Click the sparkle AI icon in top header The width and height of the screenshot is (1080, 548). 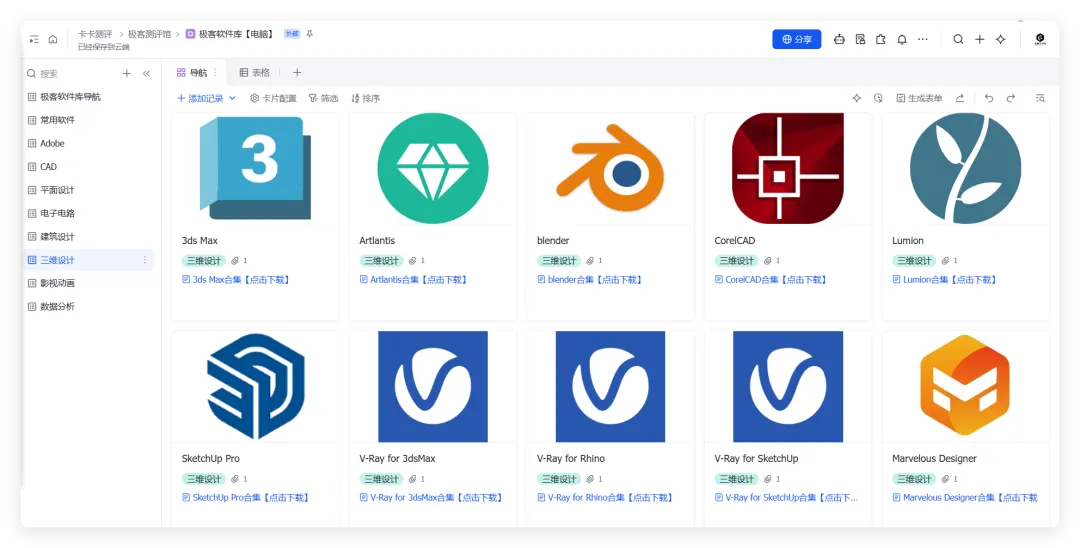(1001, 39)
